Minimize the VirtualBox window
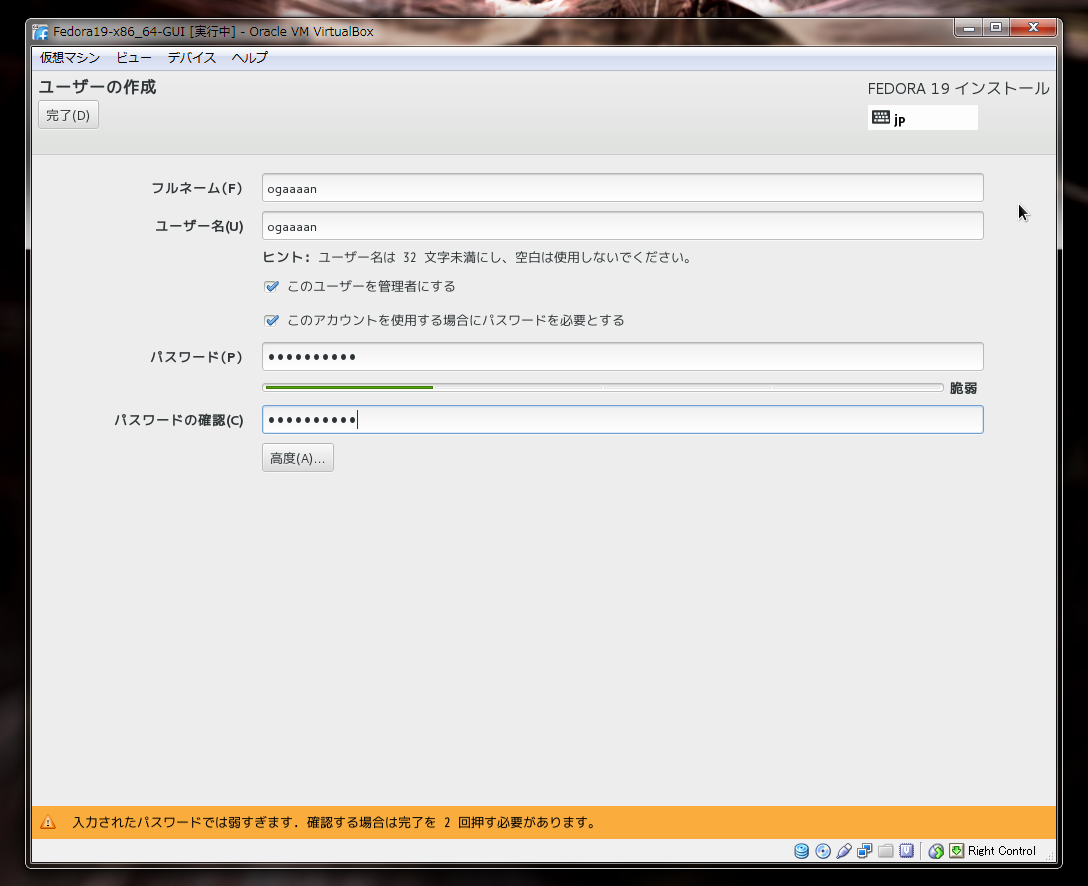This screenshot has width=1088, height=886. 969,28
